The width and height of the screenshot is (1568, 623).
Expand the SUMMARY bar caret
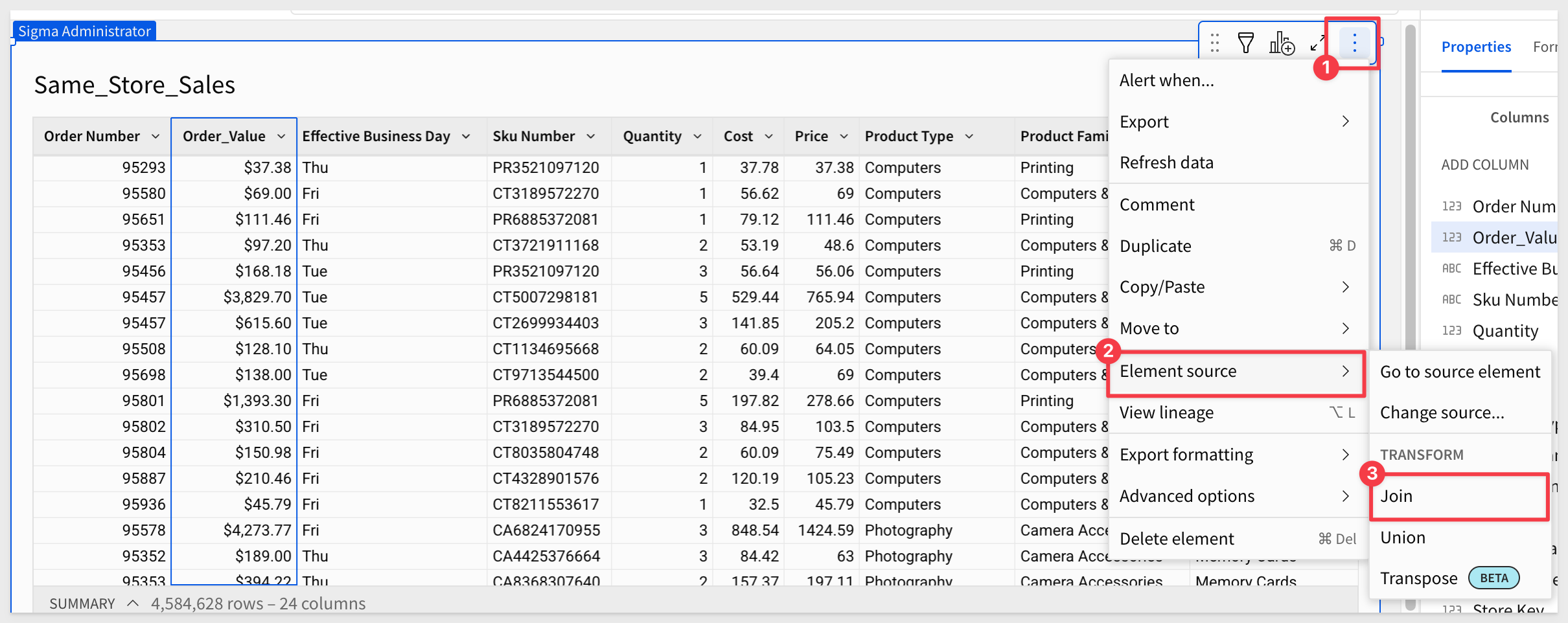tap(133, 604)
